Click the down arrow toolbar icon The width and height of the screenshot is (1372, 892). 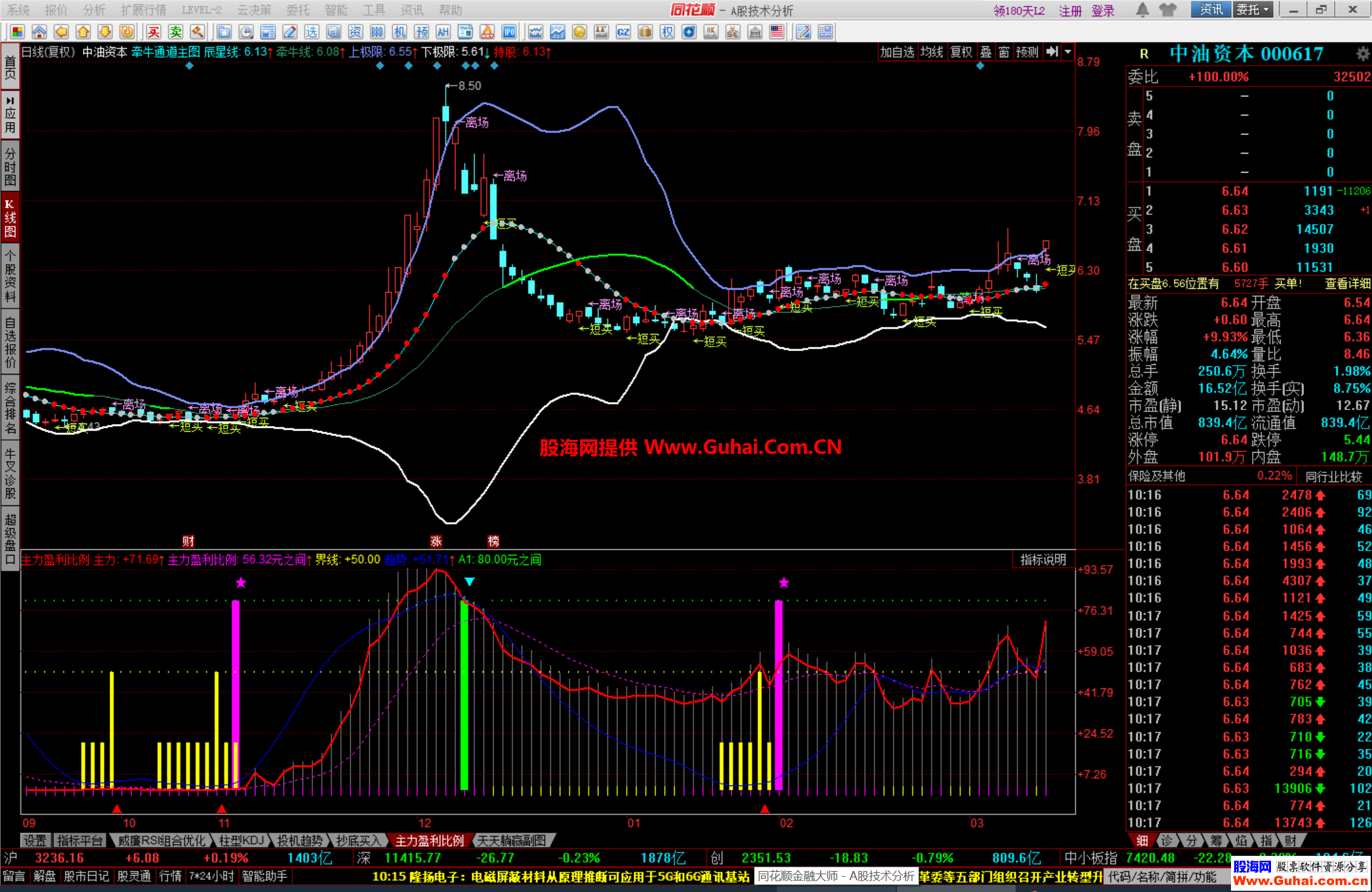105,32
